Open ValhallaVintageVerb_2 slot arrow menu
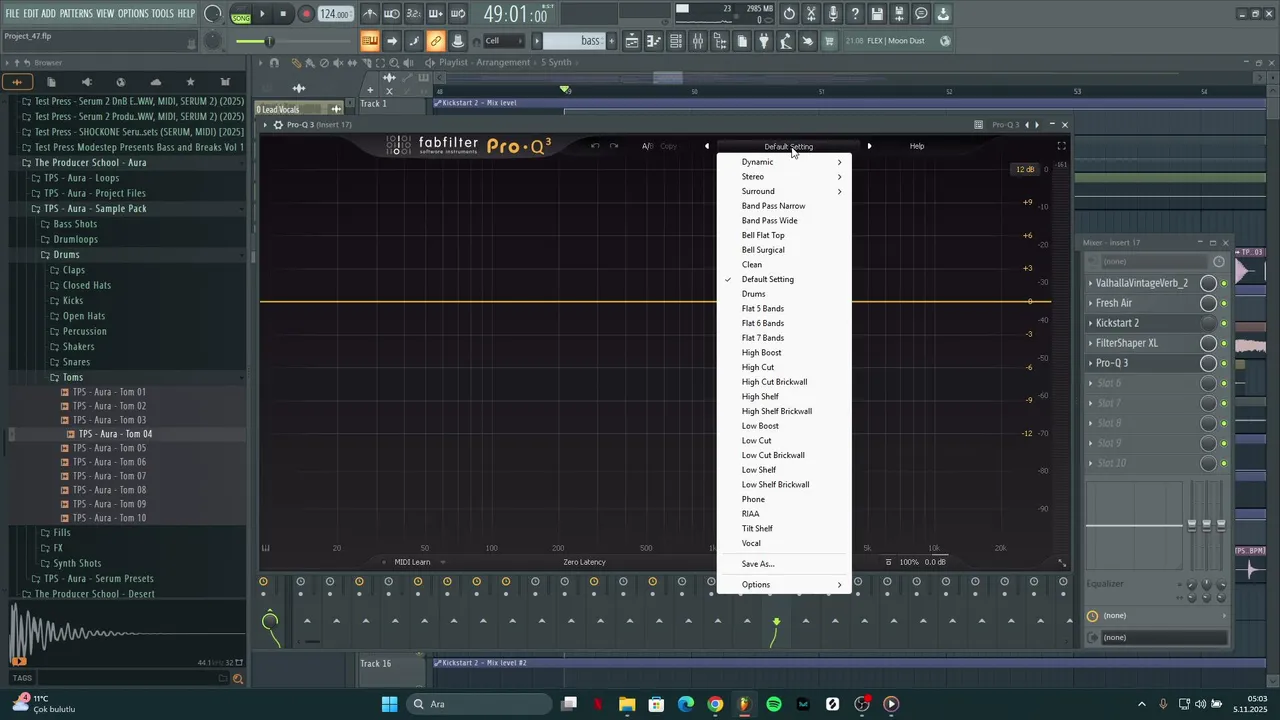The height and width of the screenshot is (720, 1280). (1091, 284)
